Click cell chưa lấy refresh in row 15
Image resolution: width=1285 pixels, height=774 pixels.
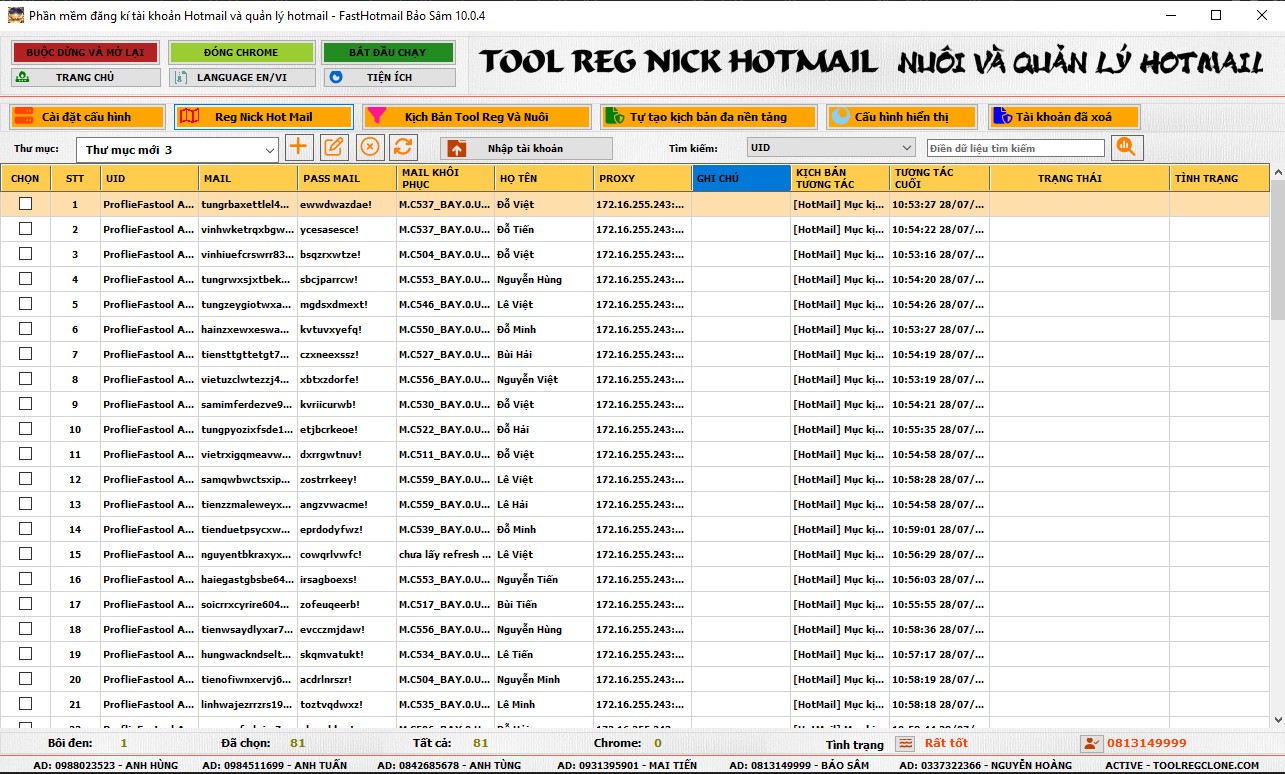coord(445,554)
